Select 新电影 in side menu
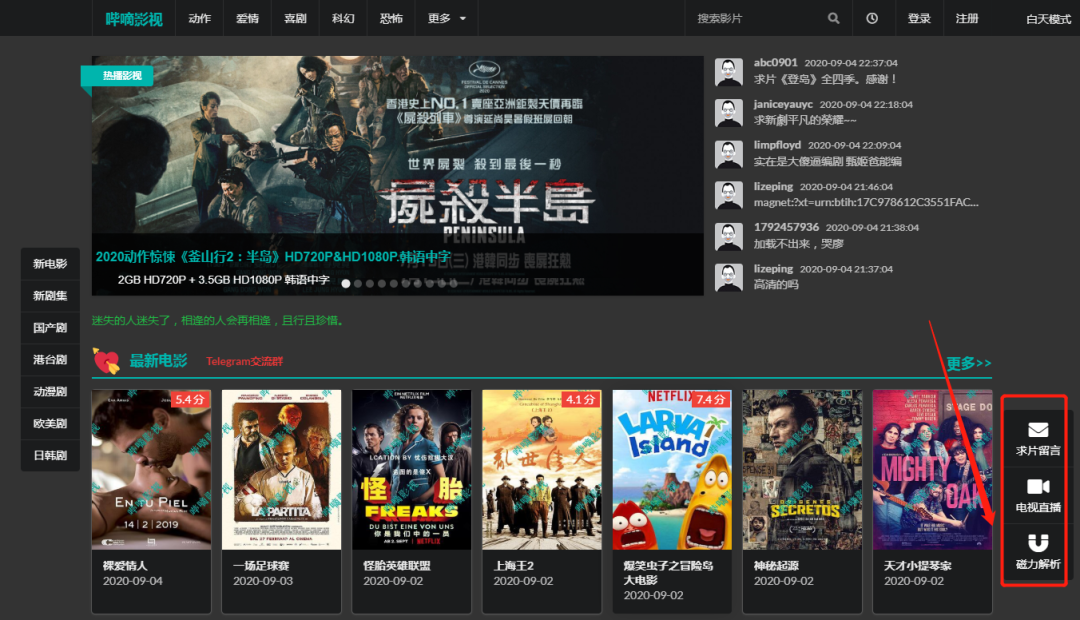1080x620 pixels. click(50, 264)
